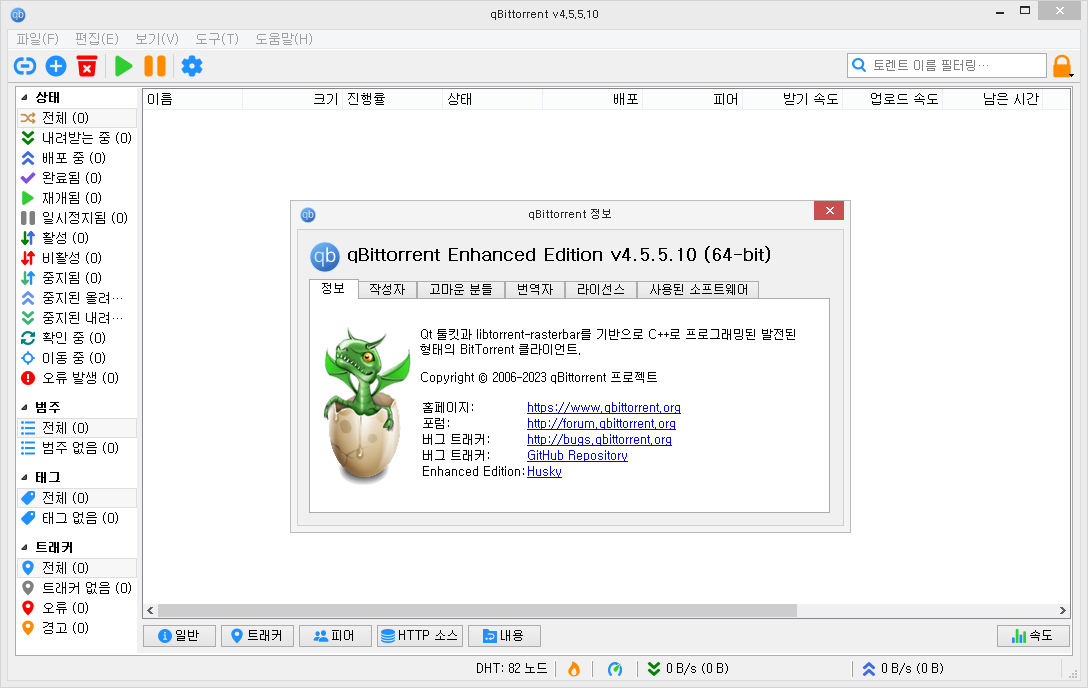Open the search filter dropdown by magnifier
The height and width of the screenshot is (688, 1088).
tap(859, 65)
